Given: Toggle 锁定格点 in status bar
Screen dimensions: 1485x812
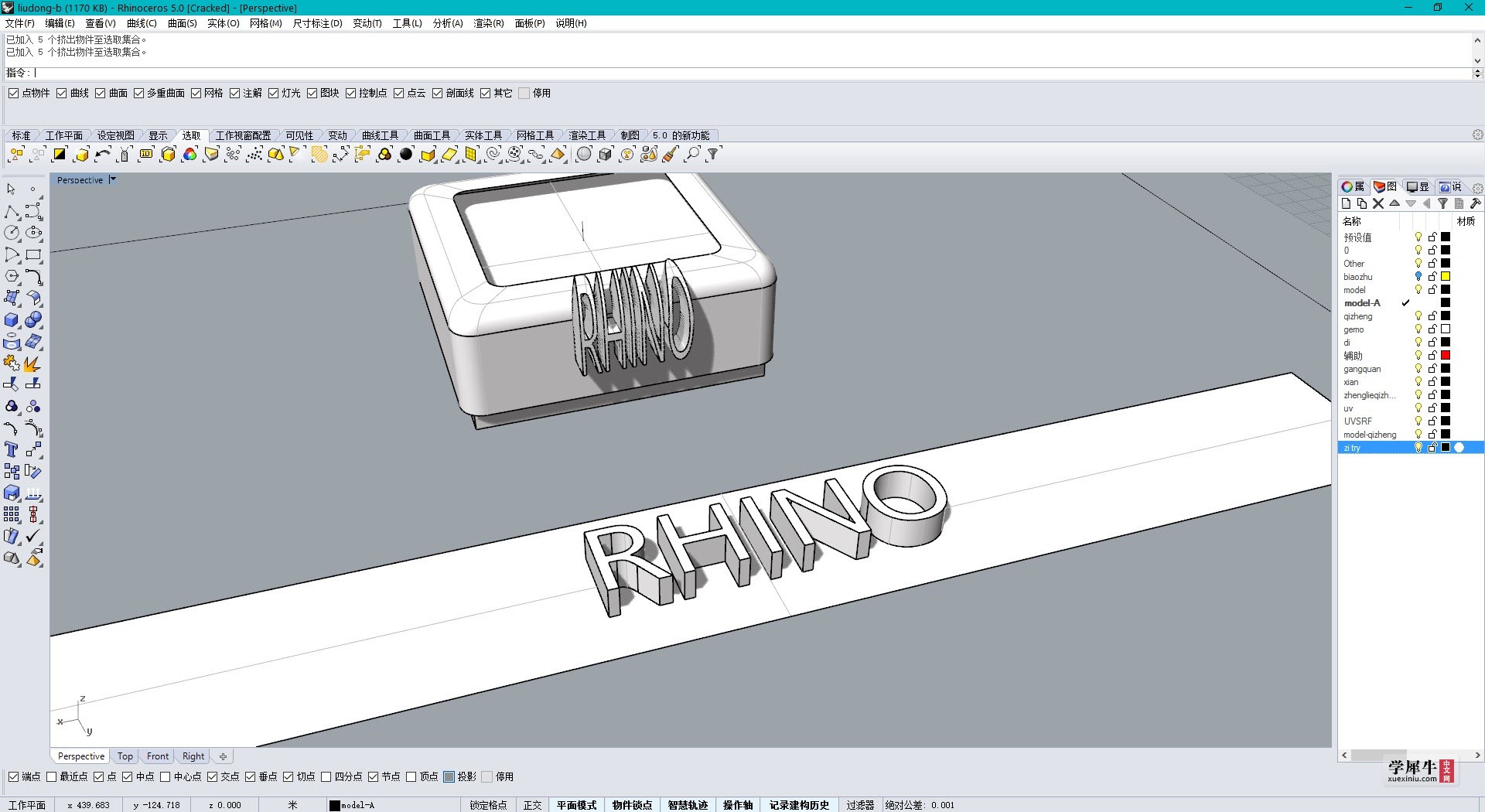Looking at the screenshot, I should (488, 805).
